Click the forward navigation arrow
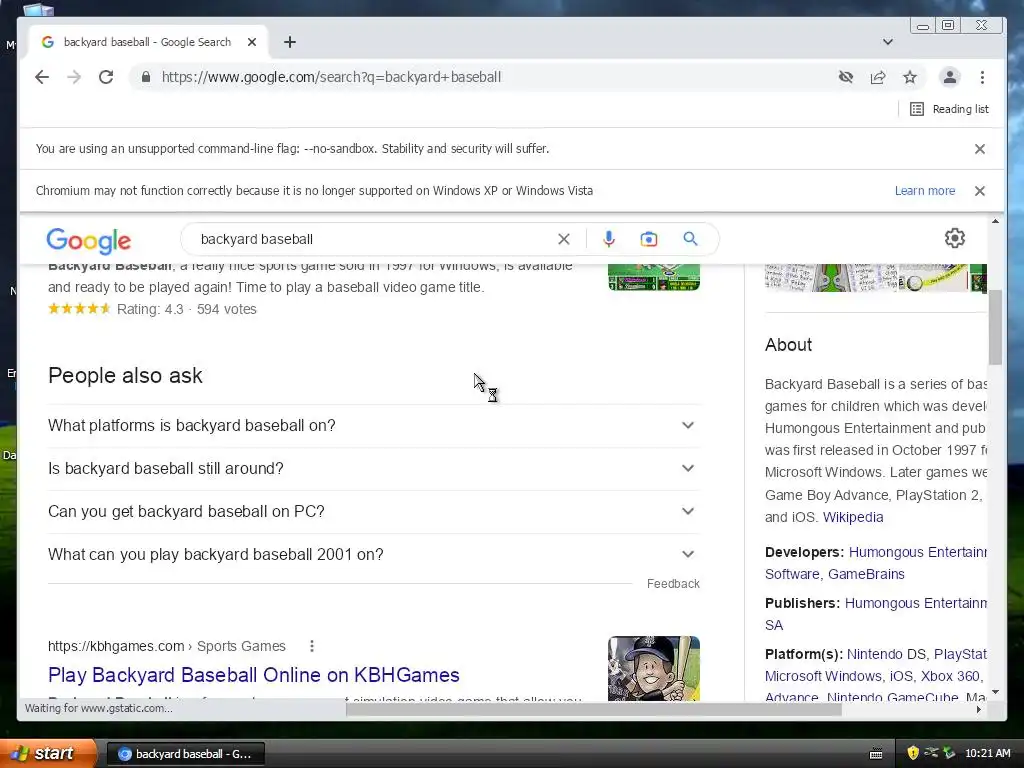Image resolution: width=1024 pixels, height=768 pixels. pos(74,77)
